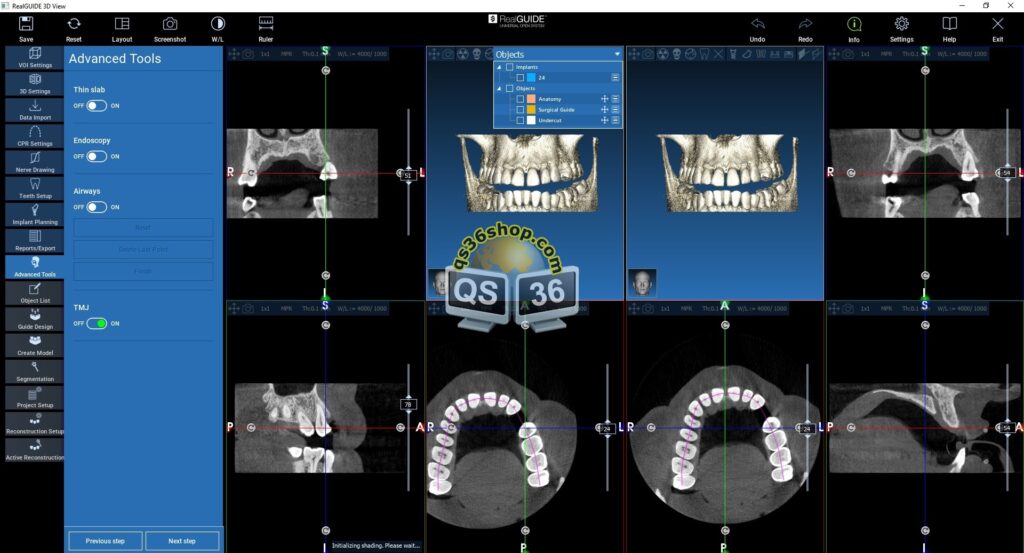Collapse the Implants tree group
Viewport: 1024px width, 553px height.
(500, 67)
